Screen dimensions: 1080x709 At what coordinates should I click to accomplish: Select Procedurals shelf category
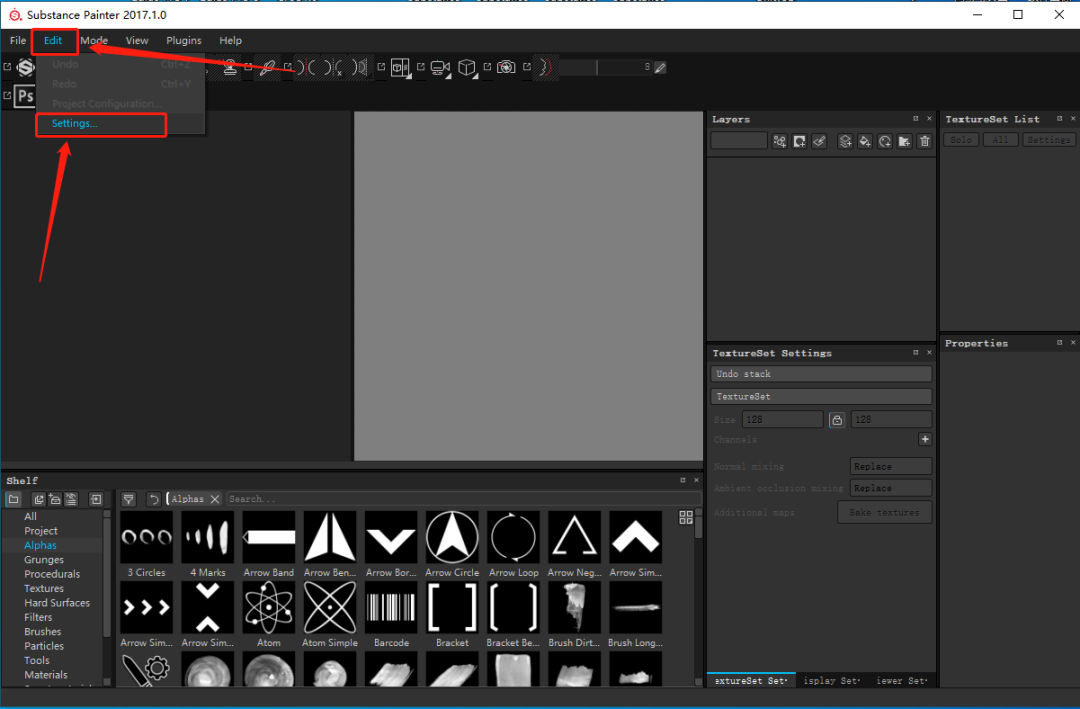point(52,574)
